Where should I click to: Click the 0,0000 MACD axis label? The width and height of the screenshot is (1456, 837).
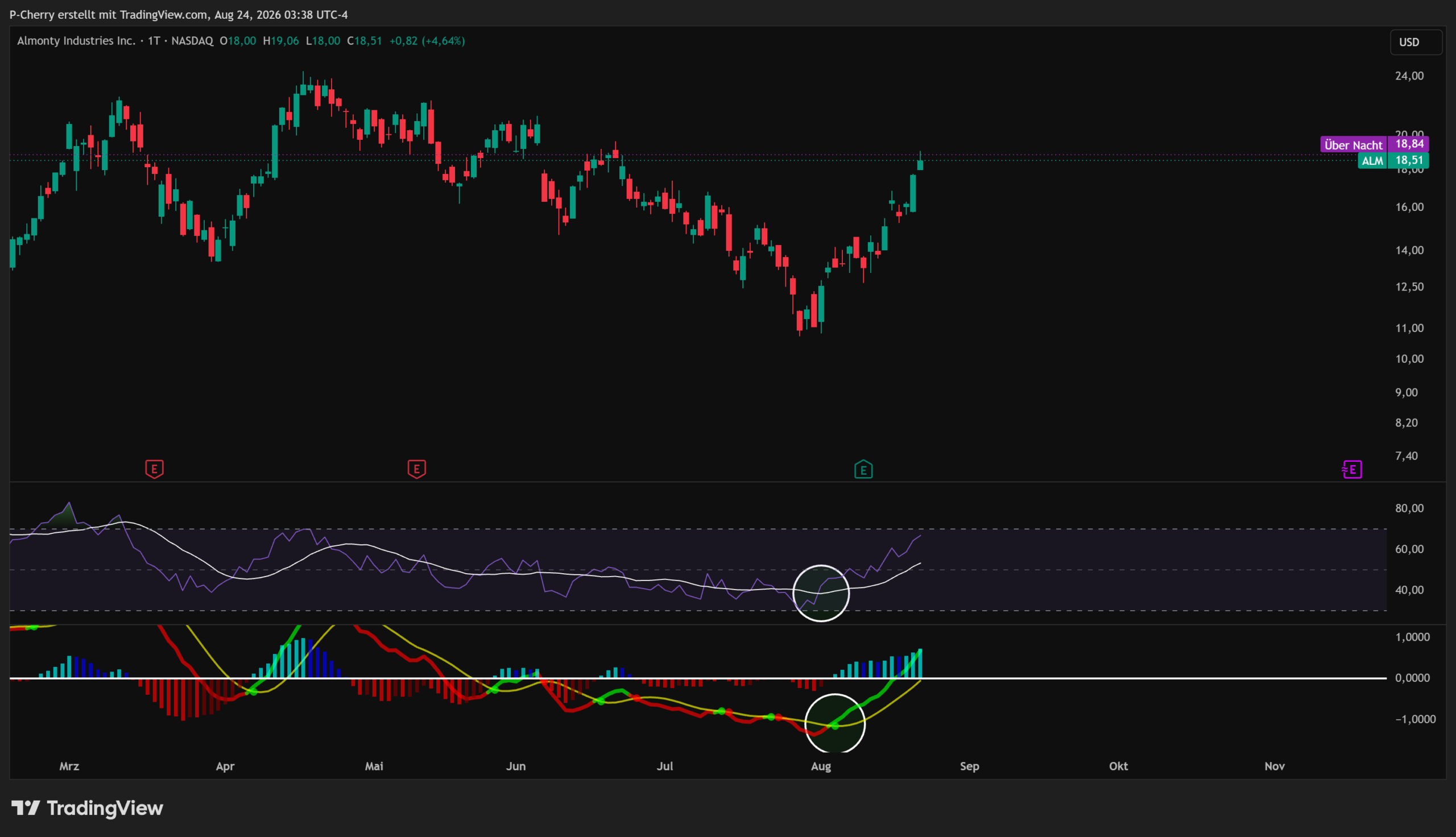tap(1412, 678)
